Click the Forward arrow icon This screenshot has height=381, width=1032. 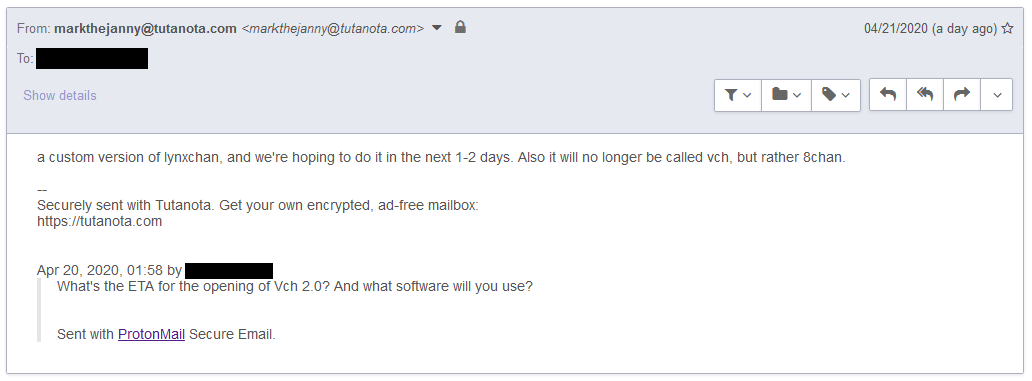[962, 95]
